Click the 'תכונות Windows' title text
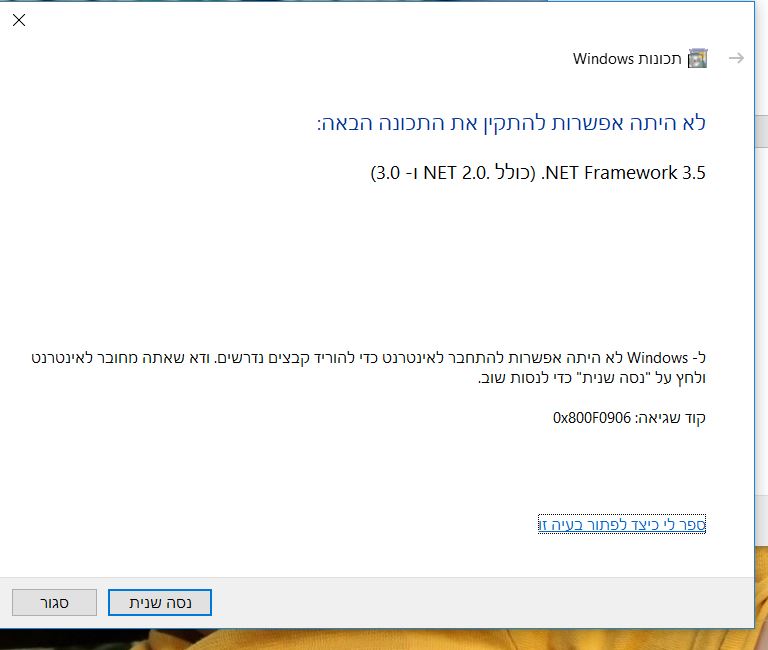The width and height of the screenshot is (768, 650). [x=627, y=58]
